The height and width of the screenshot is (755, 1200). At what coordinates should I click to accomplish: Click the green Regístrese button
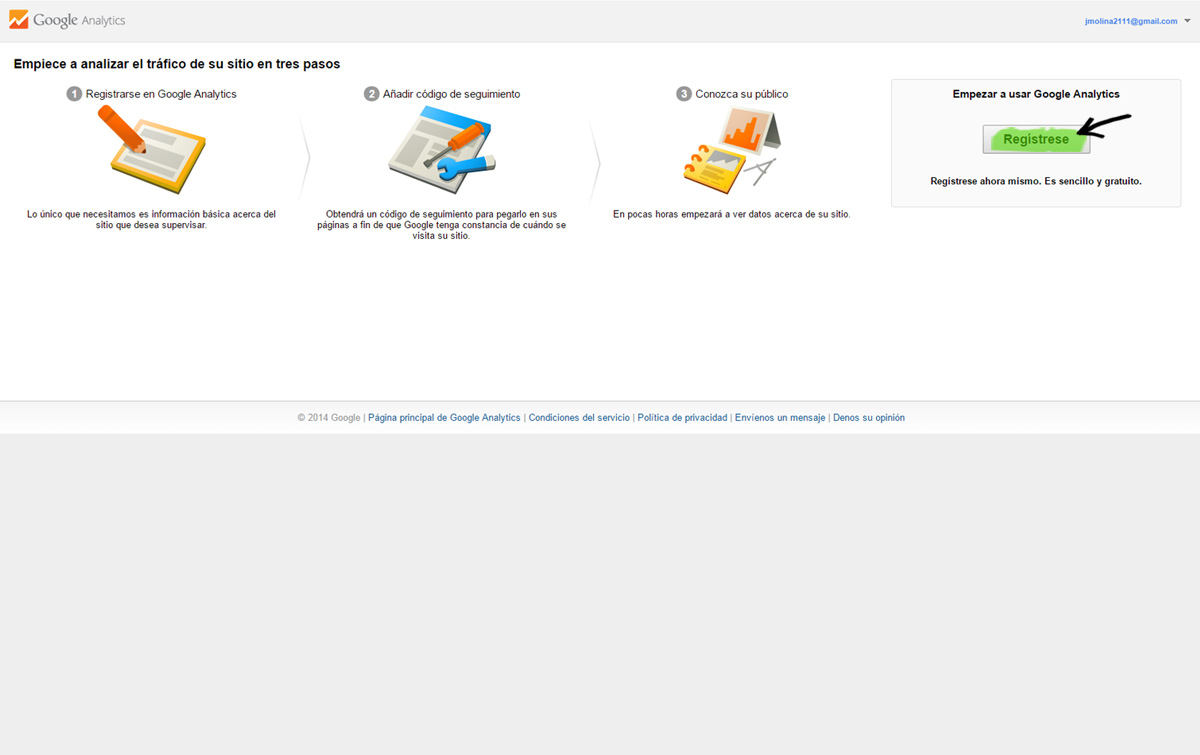(1036, 139)
